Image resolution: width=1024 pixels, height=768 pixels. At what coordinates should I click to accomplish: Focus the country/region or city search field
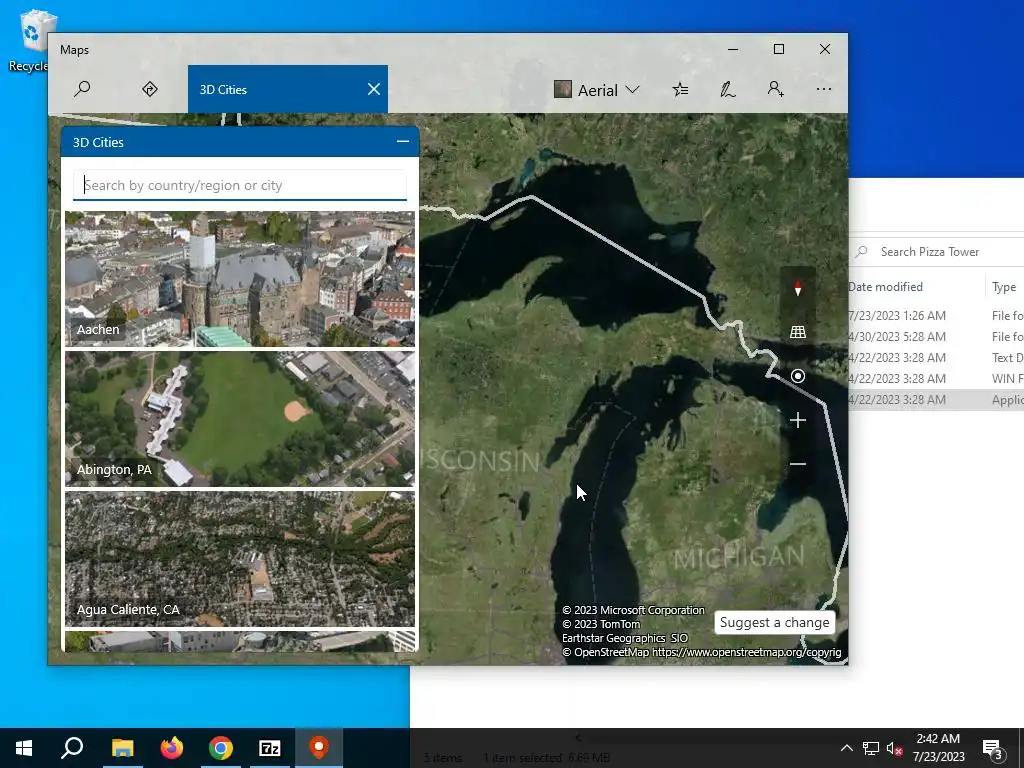[x=240, y=185]
